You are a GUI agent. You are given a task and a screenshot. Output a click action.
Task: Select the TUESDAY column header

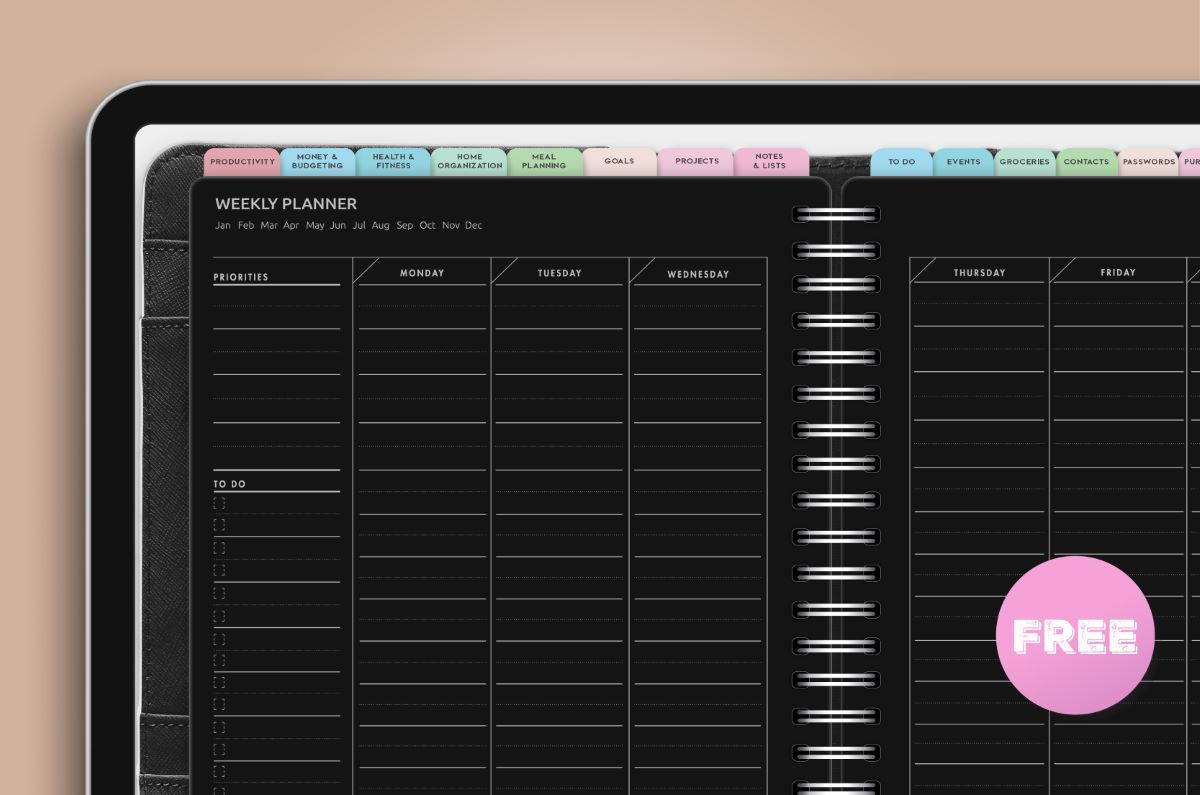click(x=560, y=273)
